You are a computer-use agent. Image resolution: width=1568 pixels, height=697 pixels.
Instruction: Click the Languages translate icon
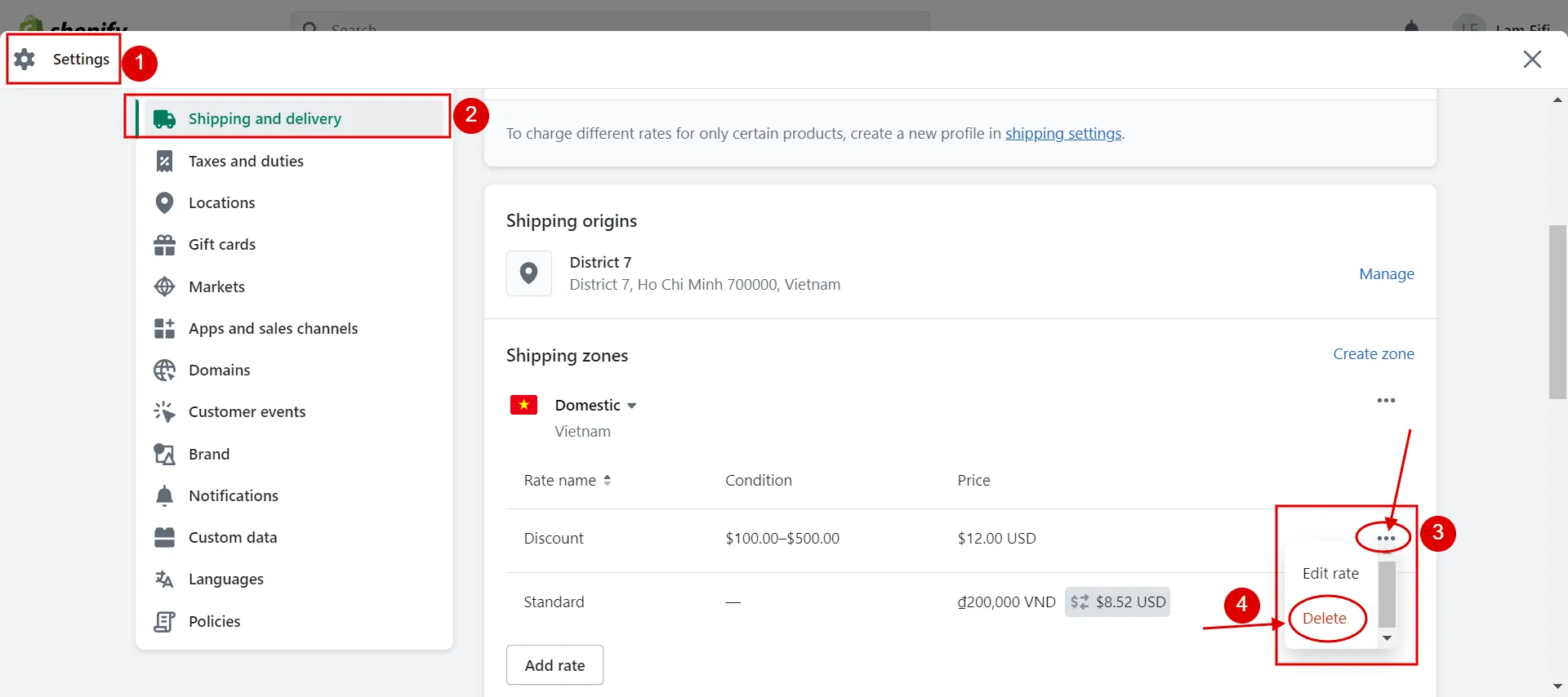164,579
